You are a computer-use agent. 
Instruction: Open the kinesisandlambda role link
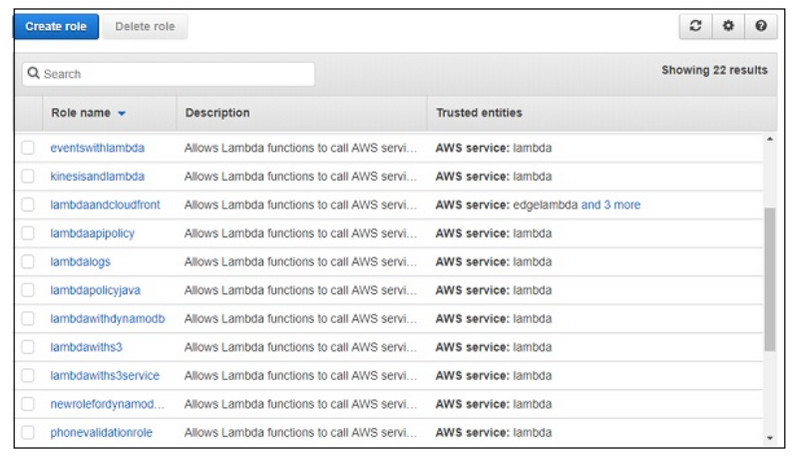(97, 176)
